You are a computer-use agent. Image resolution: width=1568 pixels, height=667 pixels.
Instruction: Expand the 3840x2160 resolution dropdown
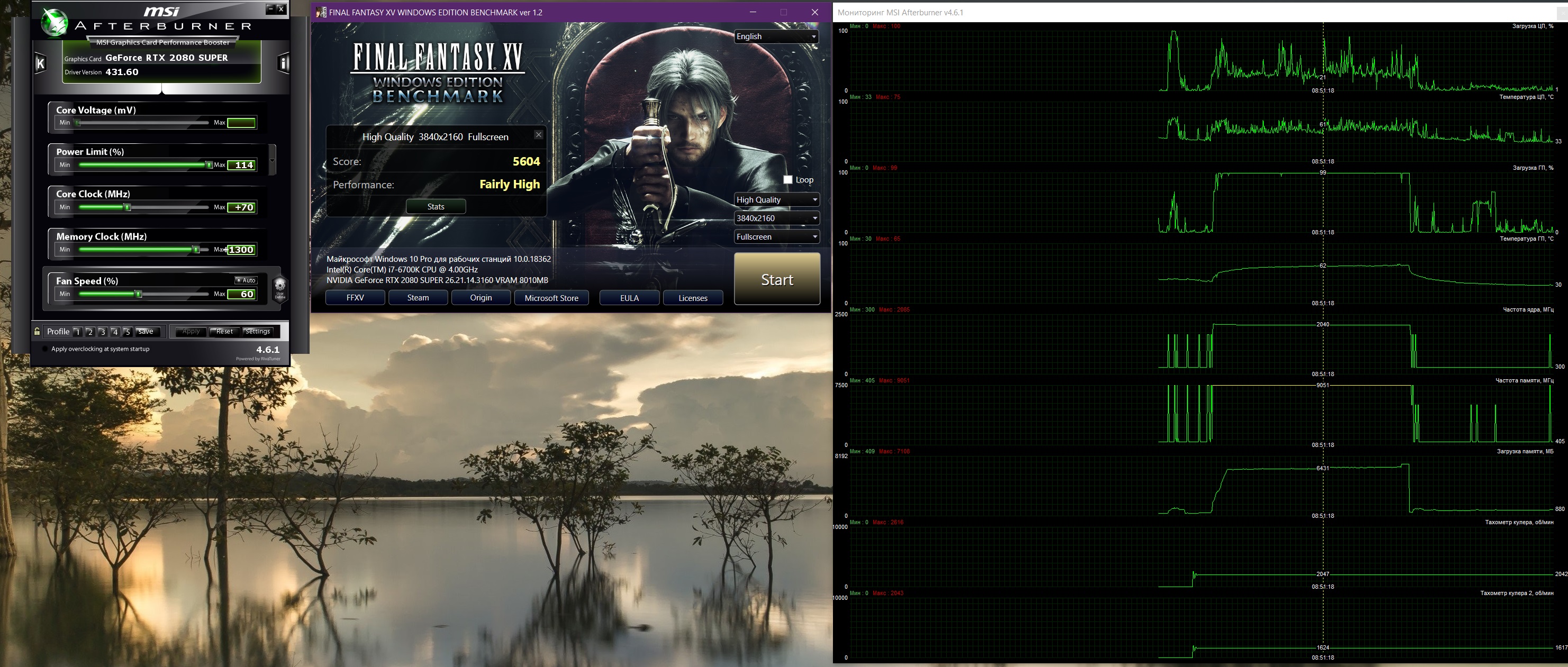[x=776, y=218]
